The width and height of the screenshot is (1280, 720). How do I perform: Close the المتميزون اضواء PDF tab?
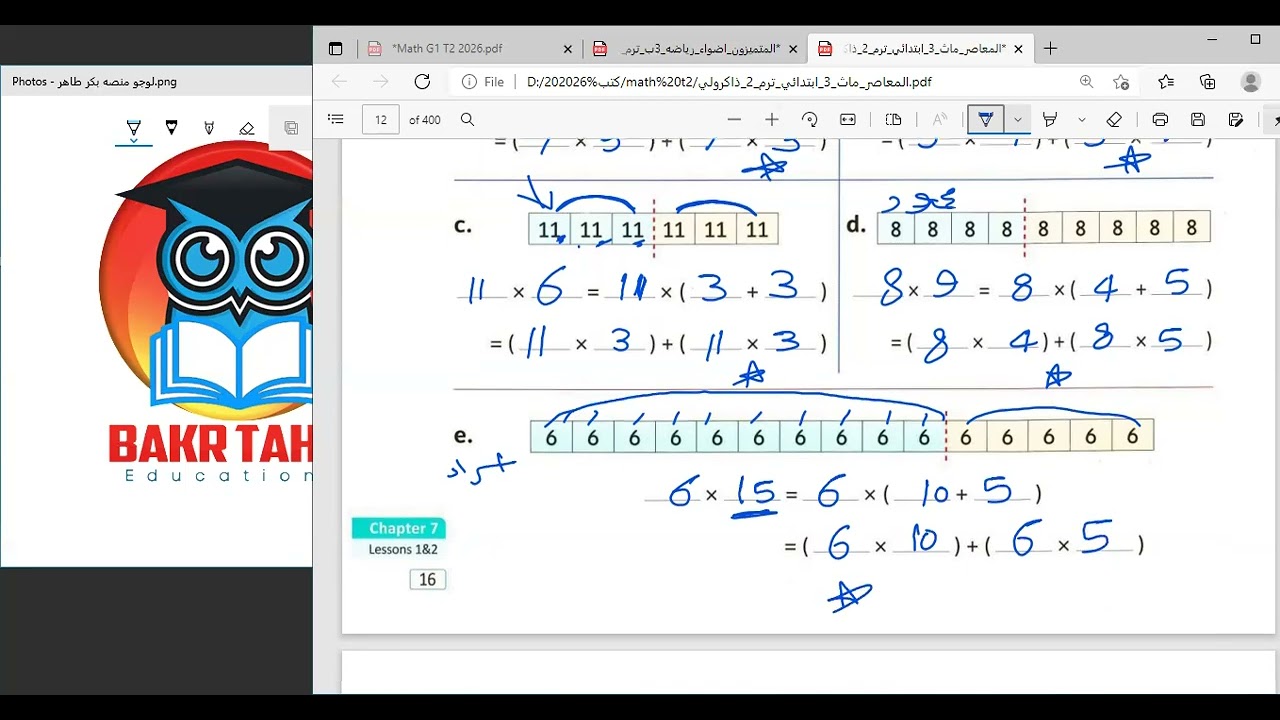click(x=793, y=48)
